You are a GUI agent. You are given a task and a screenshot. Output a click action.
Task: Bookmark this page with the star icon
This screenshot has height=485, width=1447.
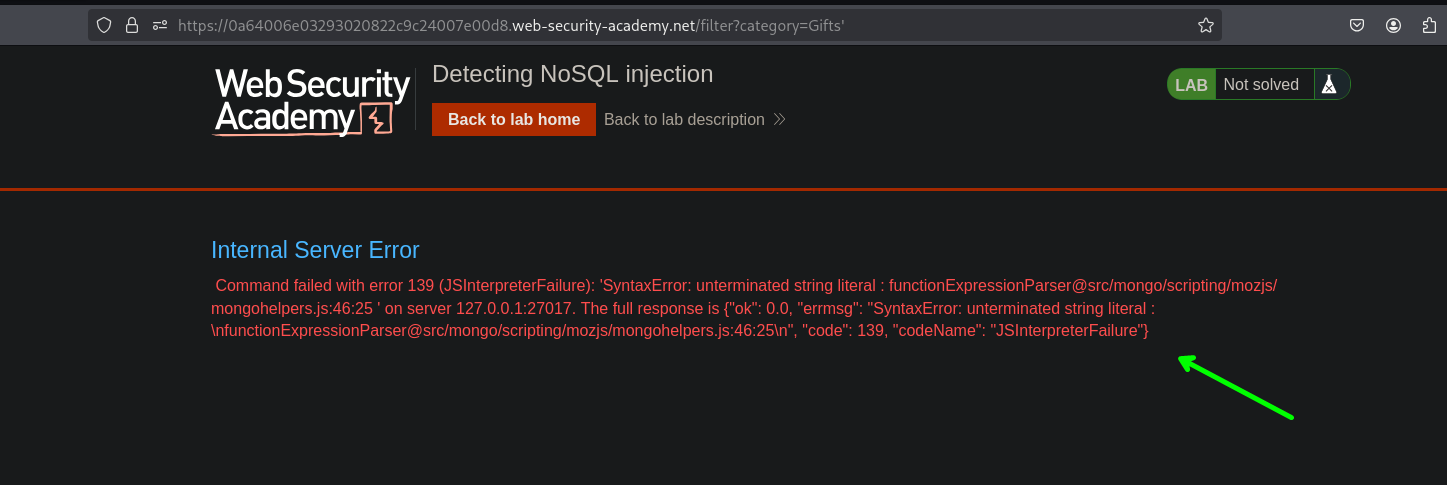pyautogui.click(x=1206, y=26)
